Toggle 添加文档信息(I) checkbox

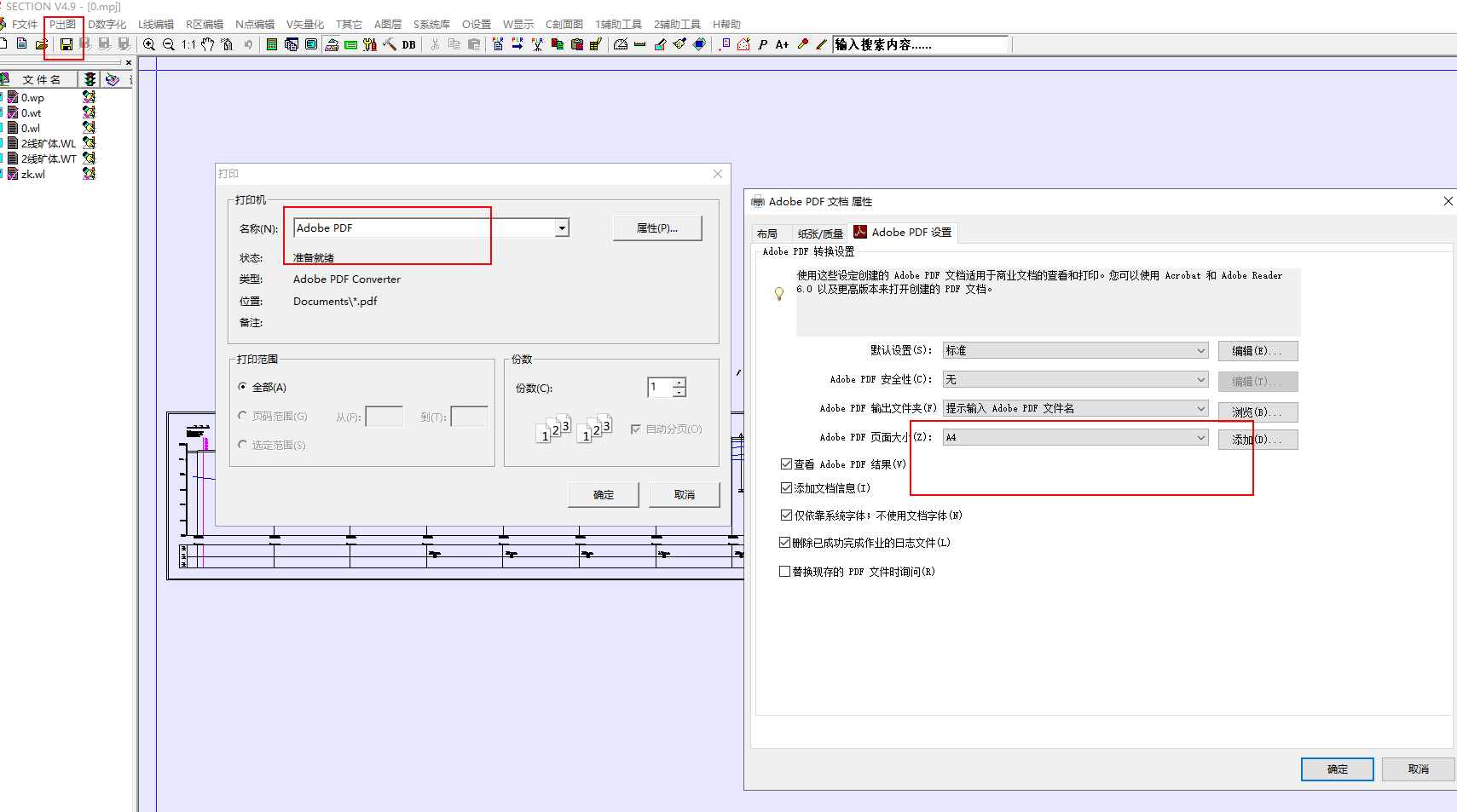point(786,488)
